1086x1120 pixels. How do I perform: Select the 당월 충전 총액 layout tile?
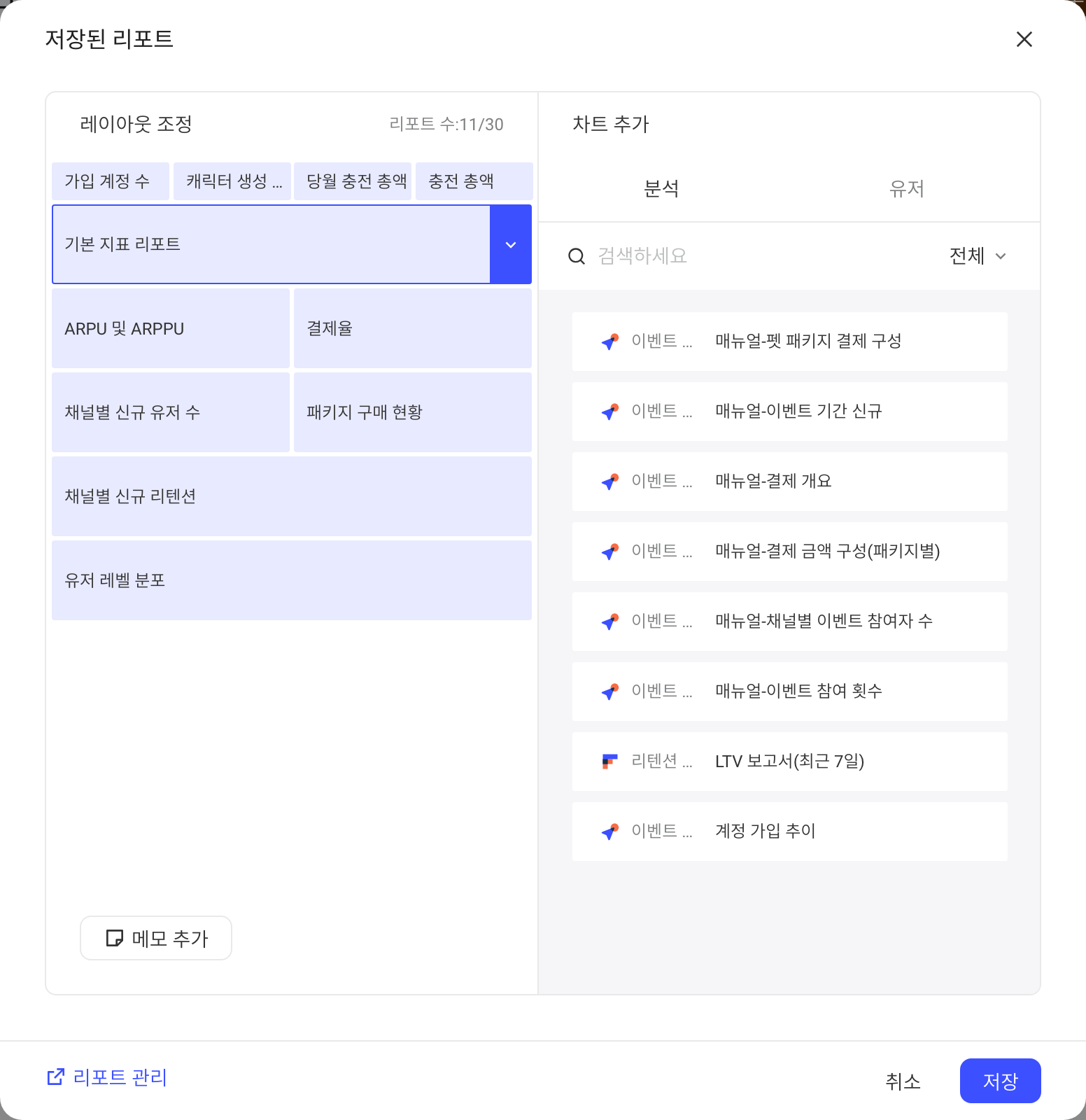pos(353,181)
